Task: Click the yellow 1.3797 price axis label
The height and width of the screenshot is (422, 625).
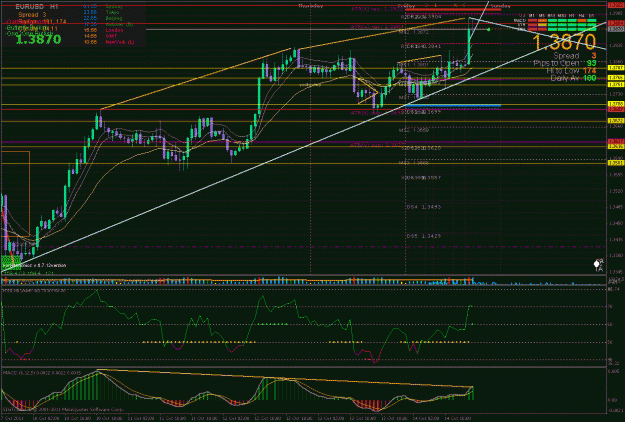Action: 616,68
